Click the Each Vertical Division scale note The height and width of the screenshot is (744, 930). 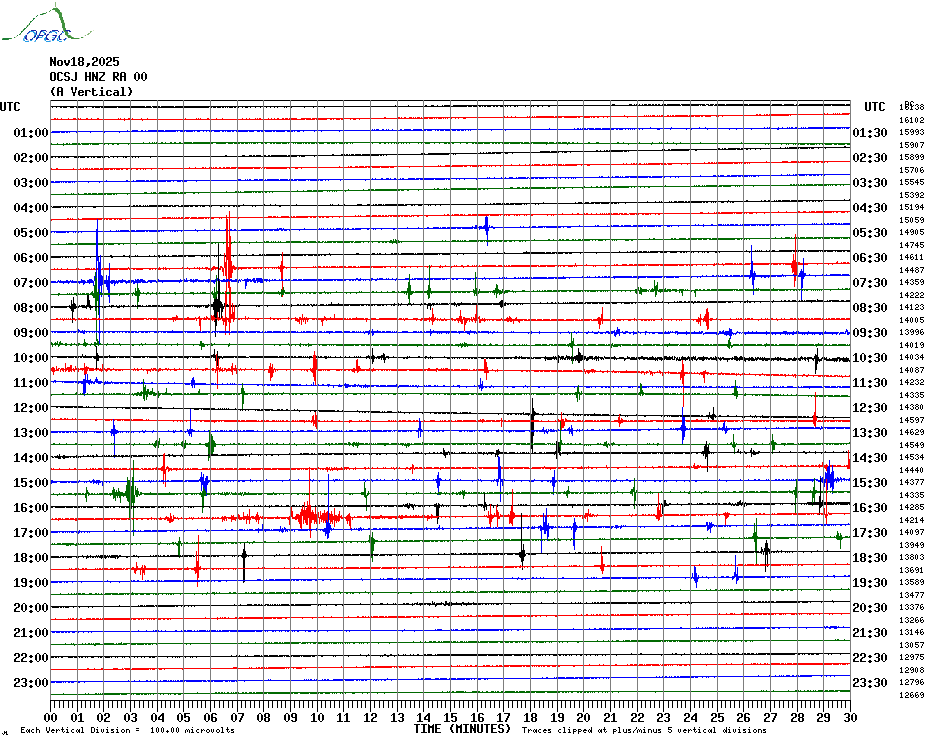coord(127,730)
